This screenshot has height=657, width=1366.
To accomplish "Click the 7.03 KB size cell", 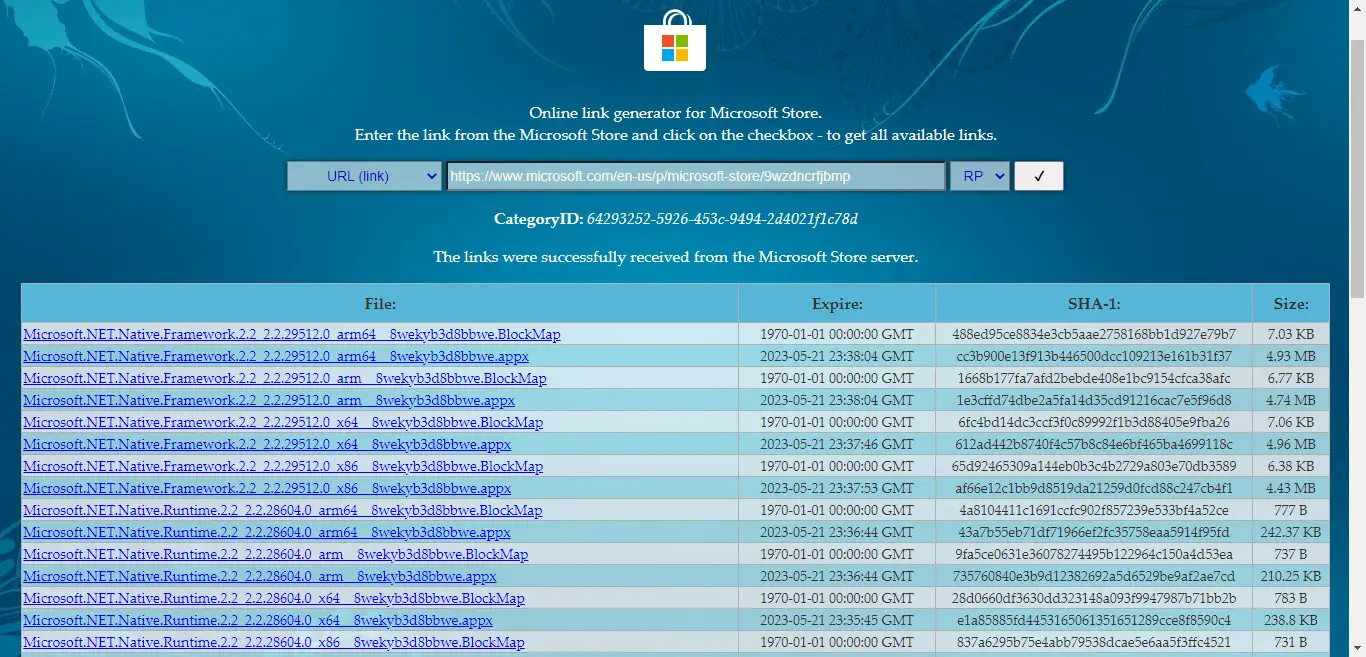I will point(1291,334).
